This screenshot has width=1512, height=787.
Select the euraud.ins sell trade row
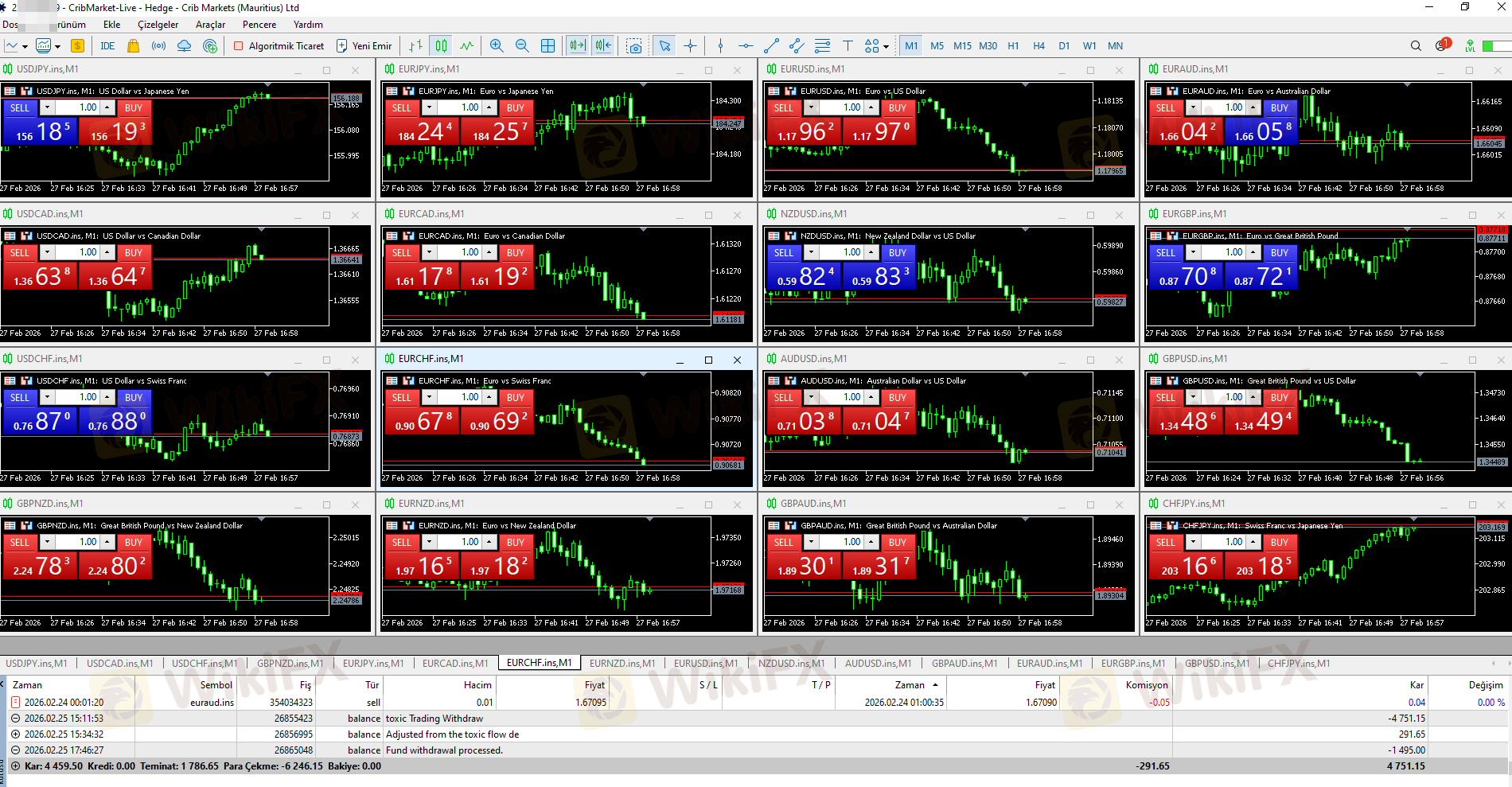756,703
